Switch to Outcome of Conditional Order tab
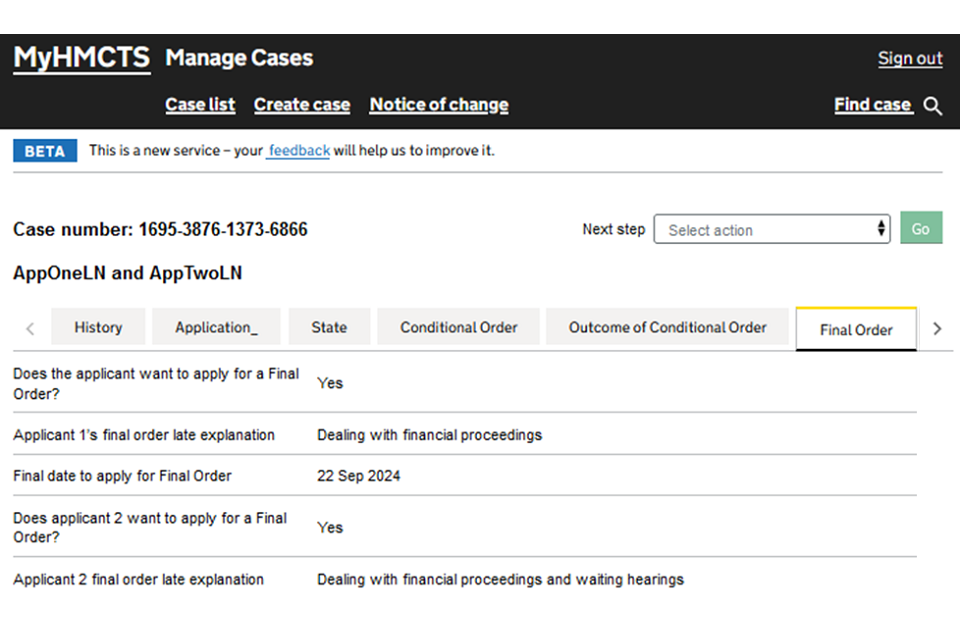960x640 pixels. point(667,327)
